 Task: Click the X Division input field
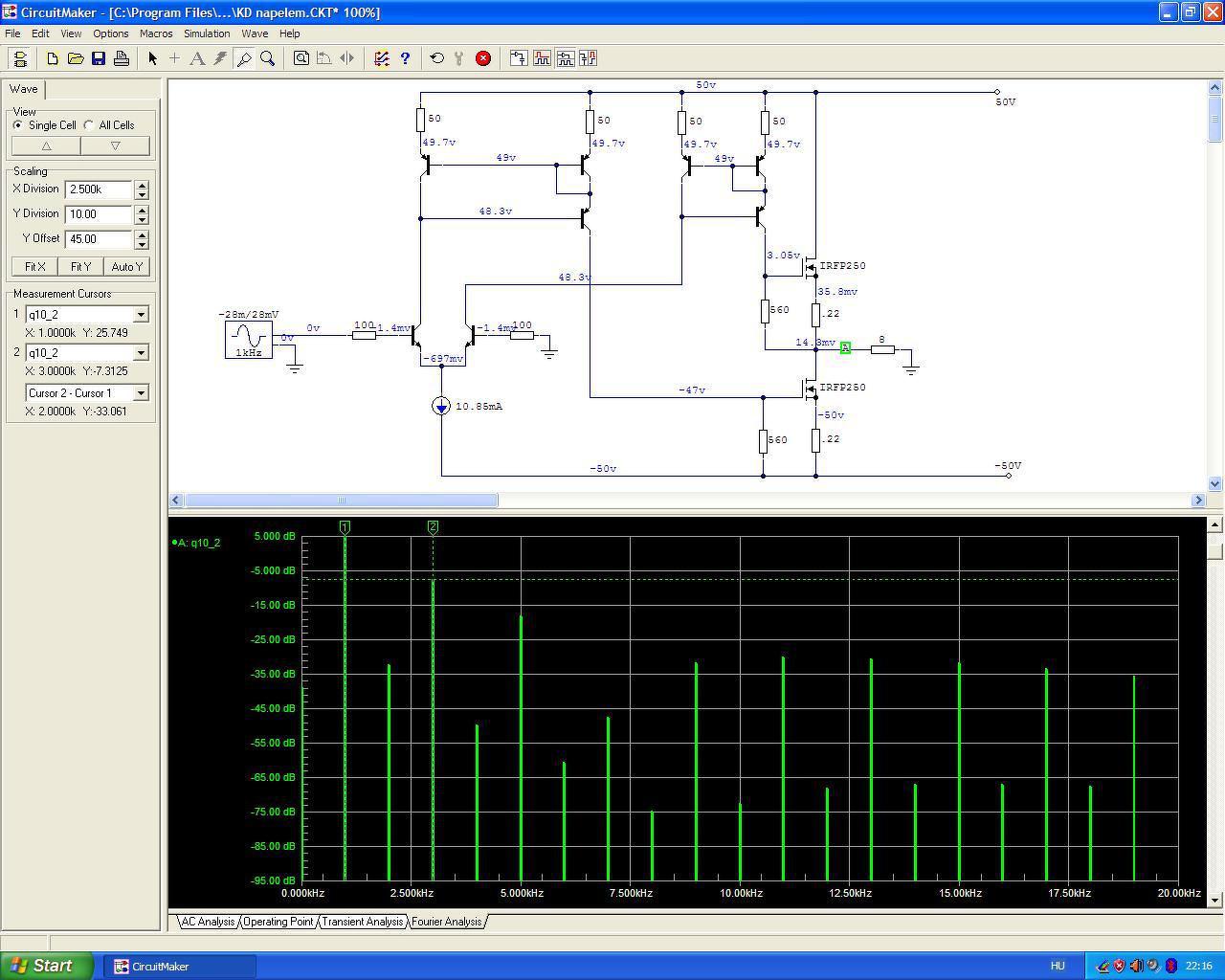click(99, 189)
